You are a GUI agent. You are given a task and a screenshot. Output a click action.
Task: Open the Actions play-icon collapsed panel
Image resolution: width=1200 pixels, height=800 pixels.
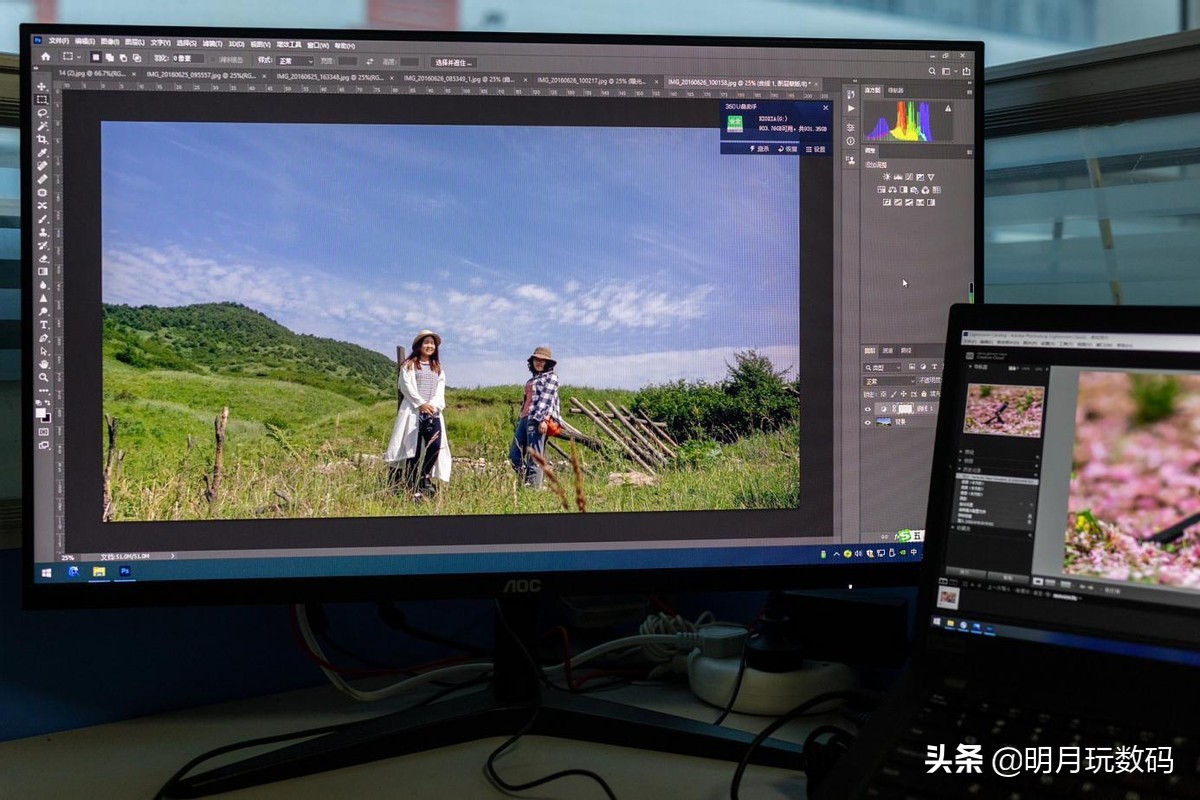[851, 108]
